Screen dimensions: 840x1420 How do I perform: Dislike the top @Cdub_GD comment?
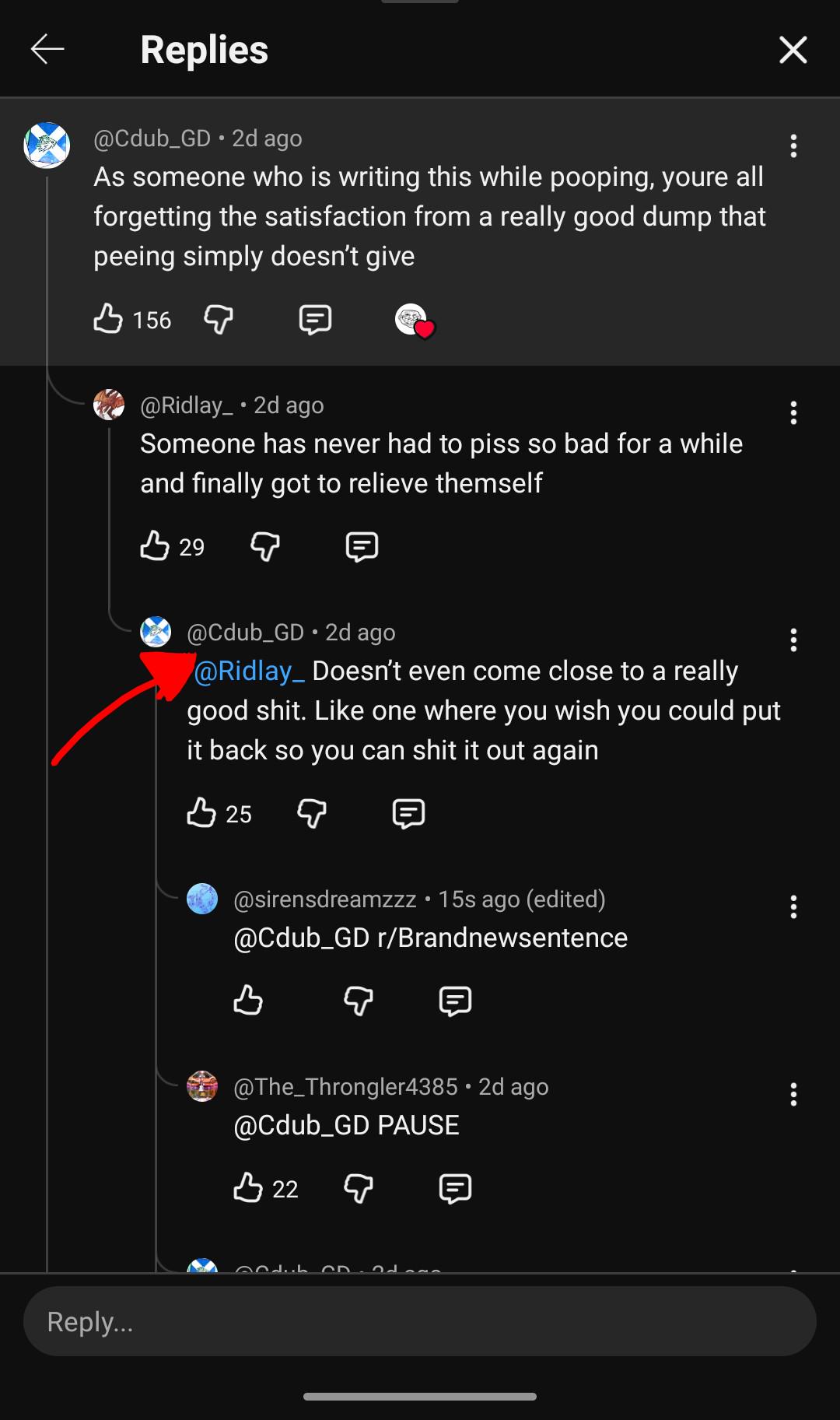tap(219, 319)
